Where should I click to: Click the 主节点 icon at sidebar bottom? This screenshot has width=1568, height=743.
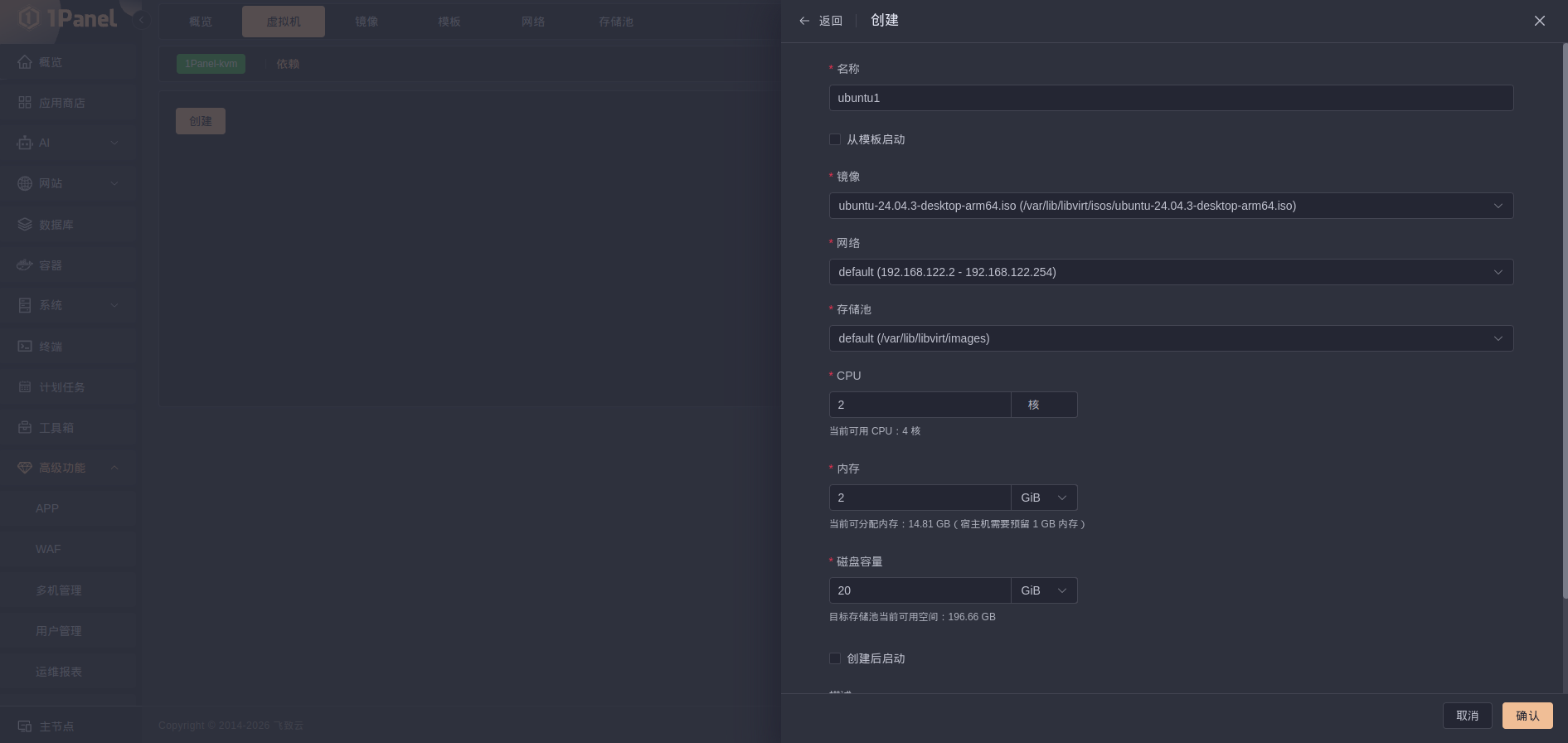coord(25,726)
